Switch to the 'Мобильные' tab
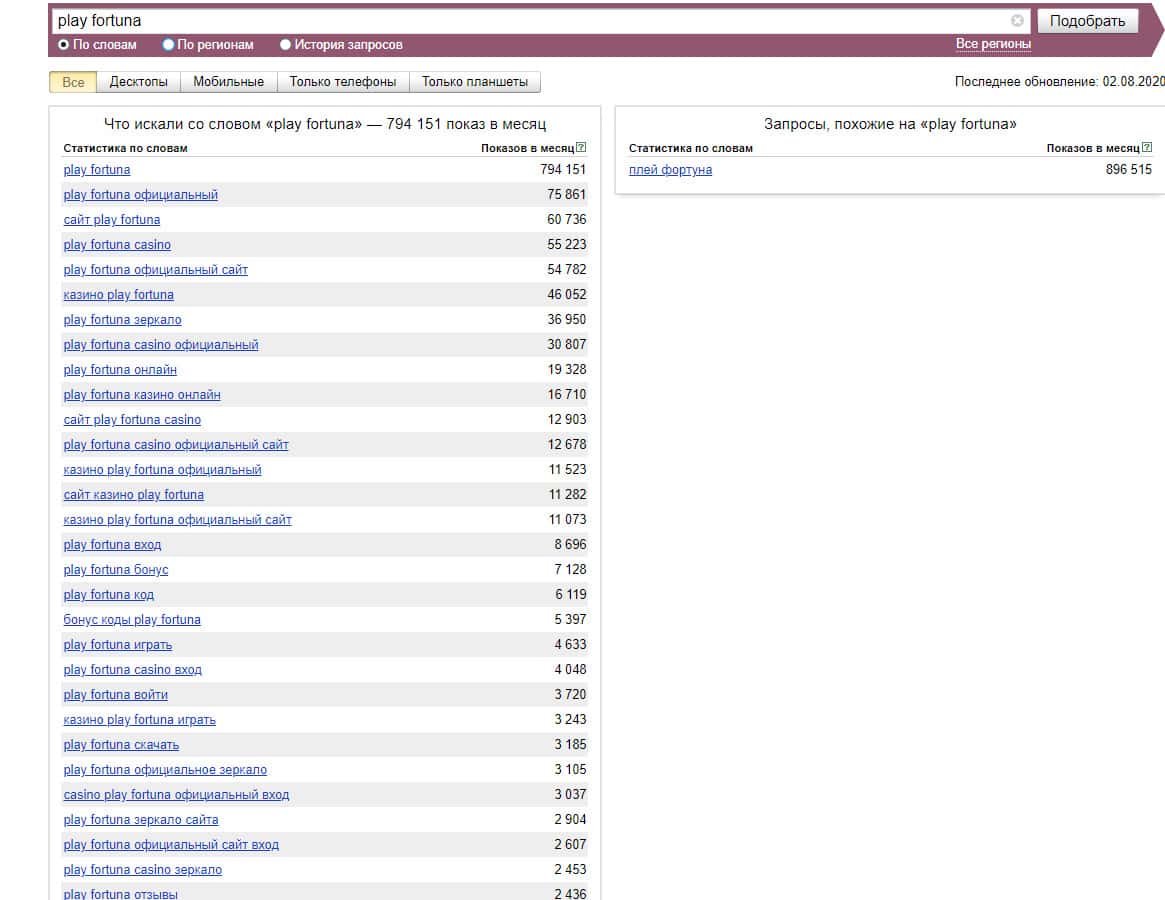 228,82
